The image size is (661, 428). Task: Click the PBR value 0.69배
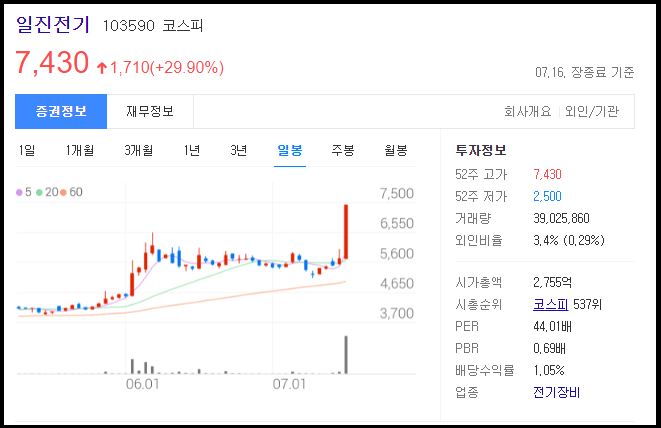tap(549, 348)
